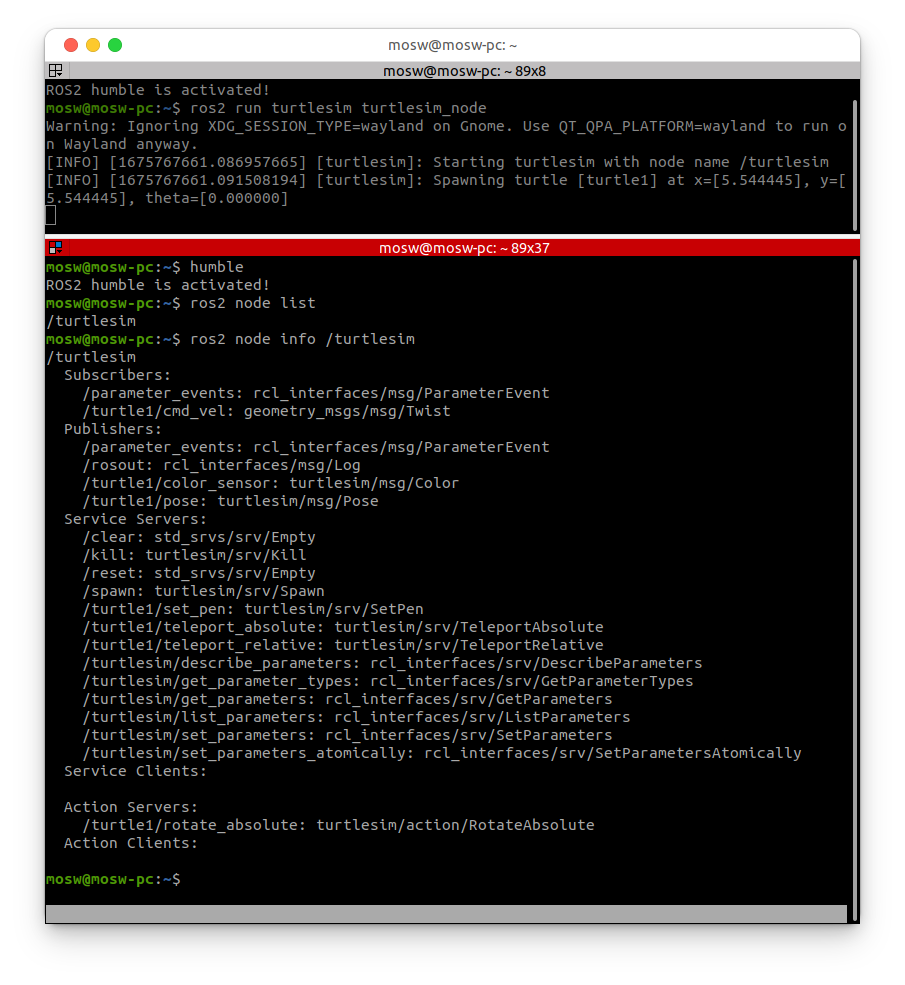The width and height of the screenshot is (905, 985).
Task: Click the '/rosout: rcl_interfaces/msg/Log' line
Action: [221, 465]
